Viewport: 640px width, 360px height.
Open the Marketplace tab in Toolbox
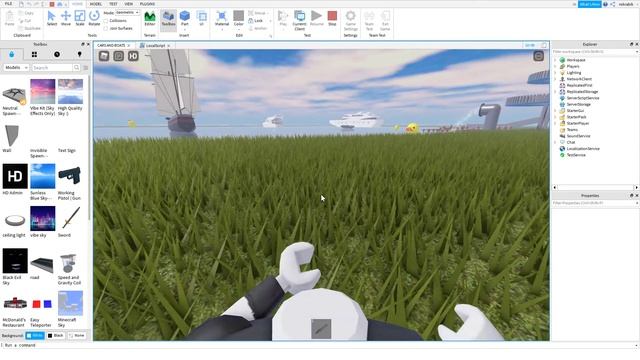click(x=11, y=54)
